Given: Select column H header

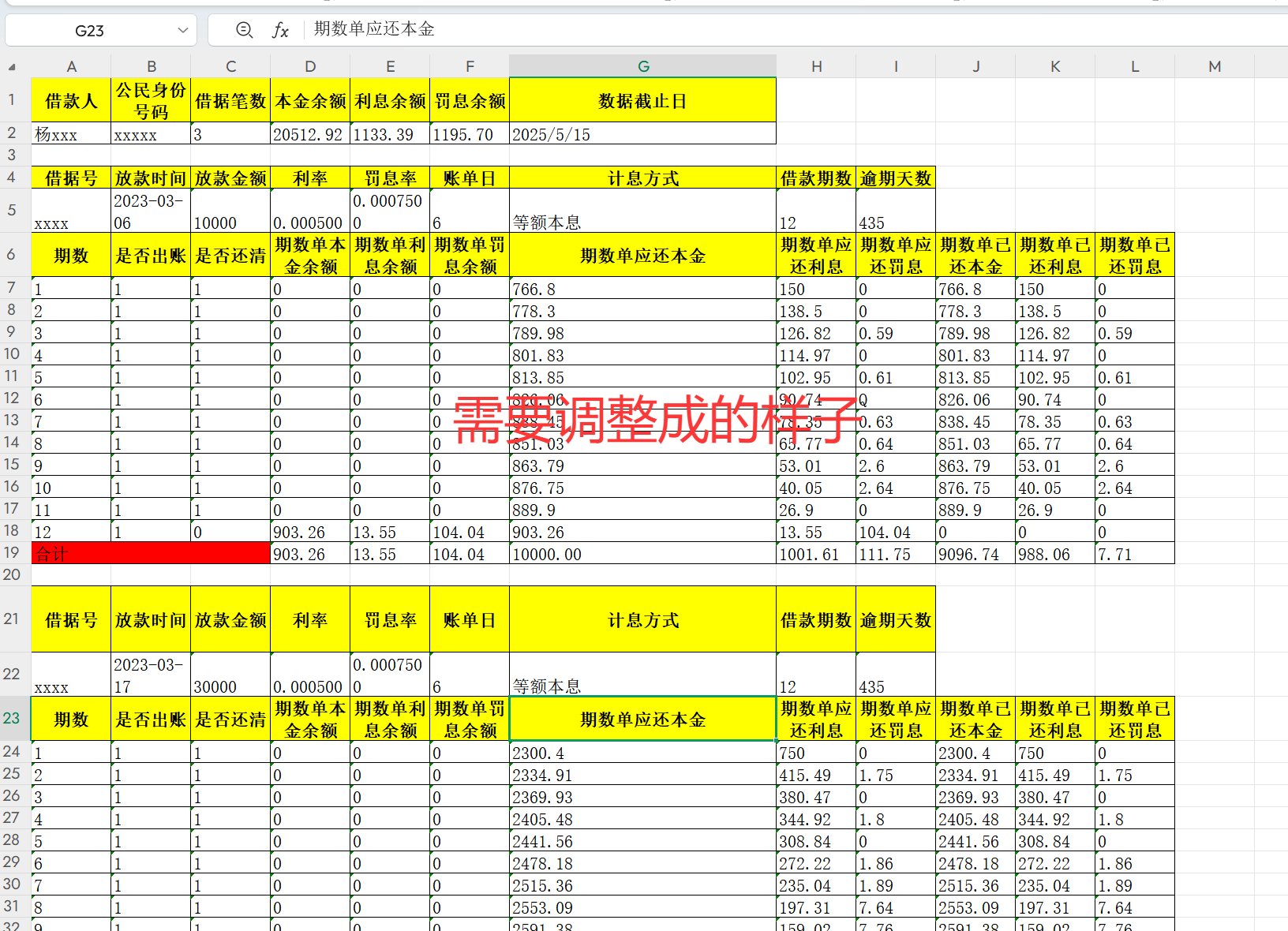Looking at the screenshot, I should [816, 66].
